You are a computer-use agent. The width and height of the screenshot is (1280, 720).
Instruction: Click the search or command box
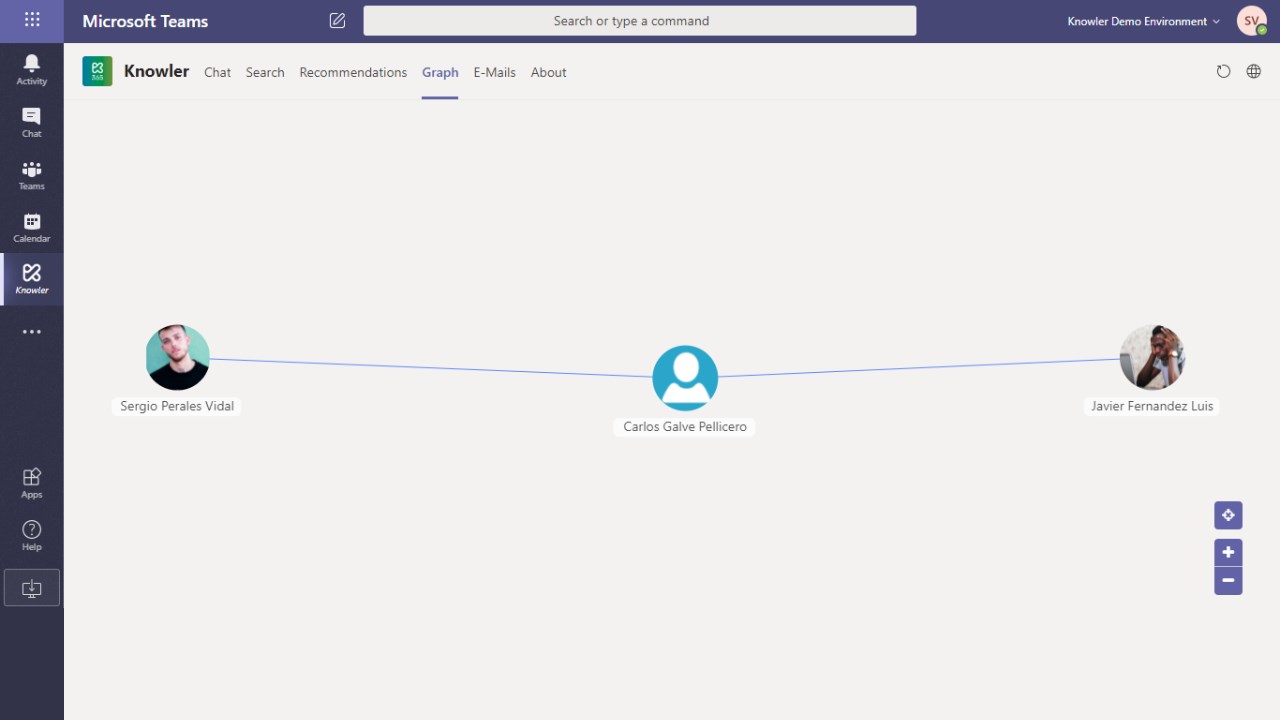(640, 20)
